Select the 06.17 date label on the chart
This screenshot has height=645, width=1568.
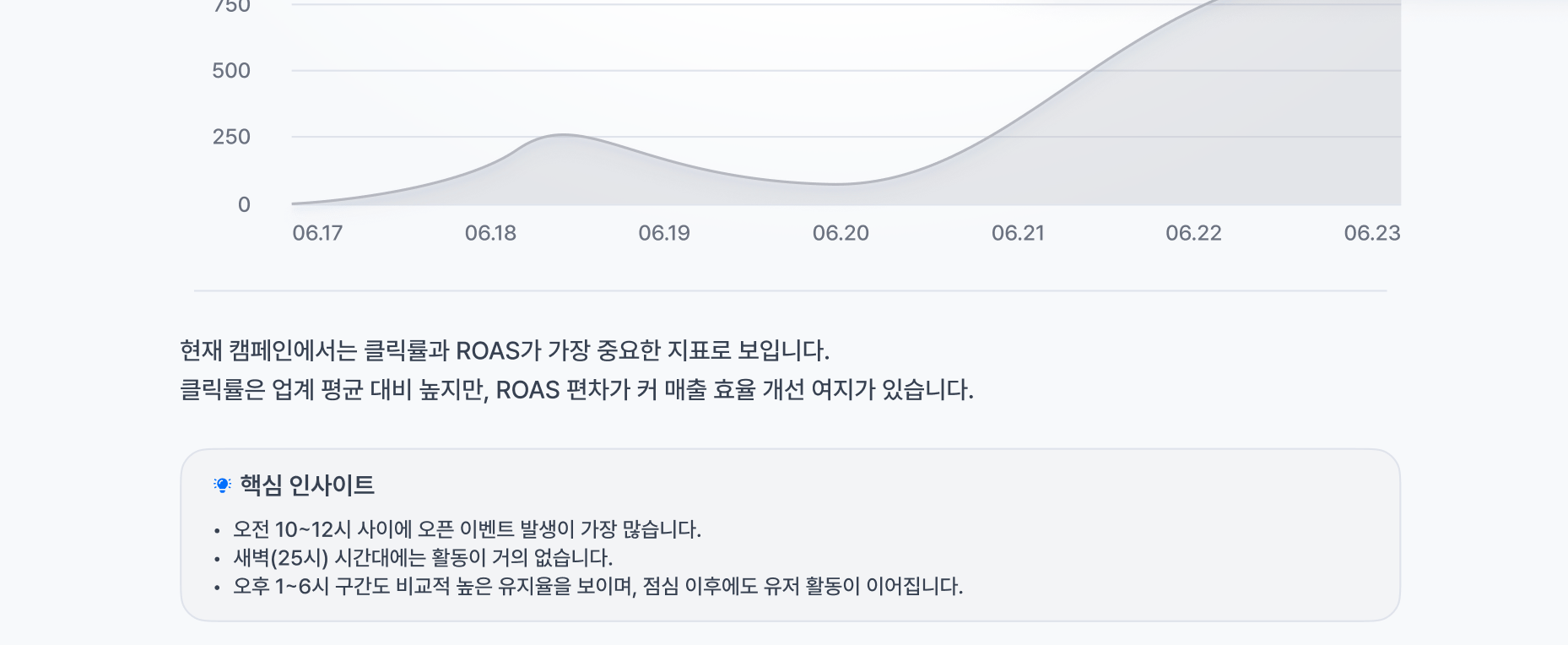pos(317,233)
